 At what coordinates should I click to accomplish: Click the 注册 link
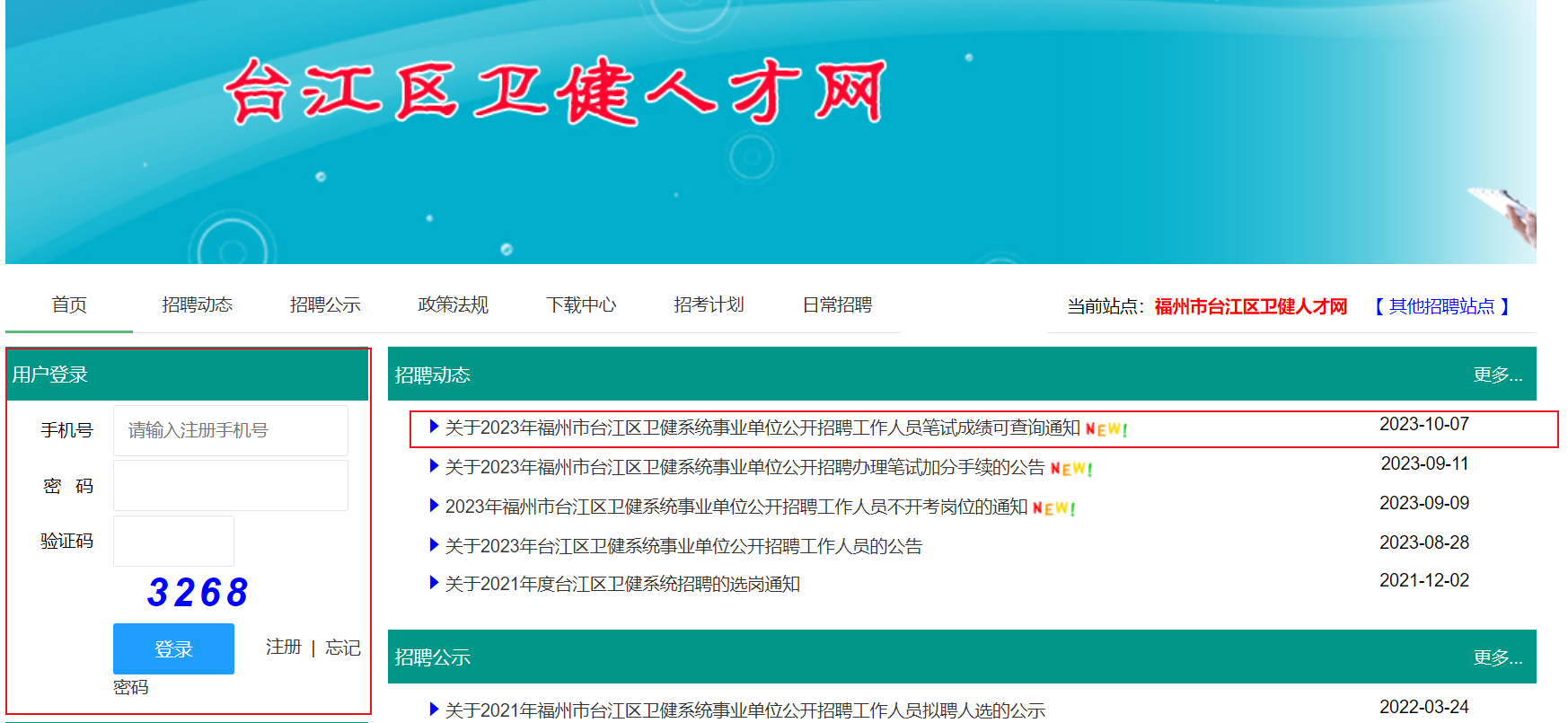point(283,648)
